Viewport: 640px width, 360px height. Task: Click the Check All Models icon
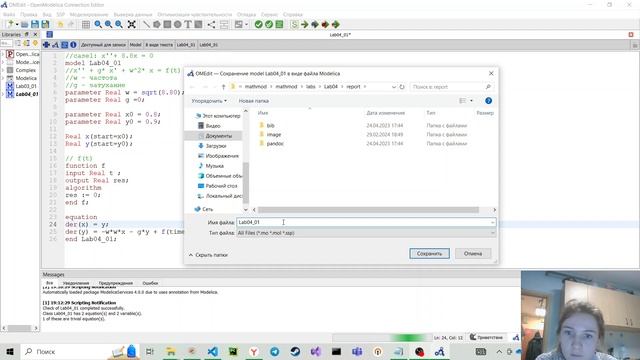click(x=269, y=24)
